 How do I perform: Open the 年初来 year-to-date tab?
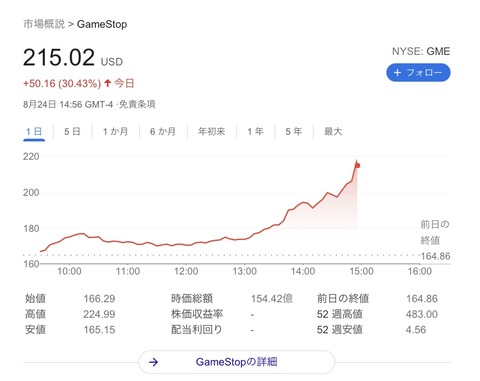[x=212, y=131]
